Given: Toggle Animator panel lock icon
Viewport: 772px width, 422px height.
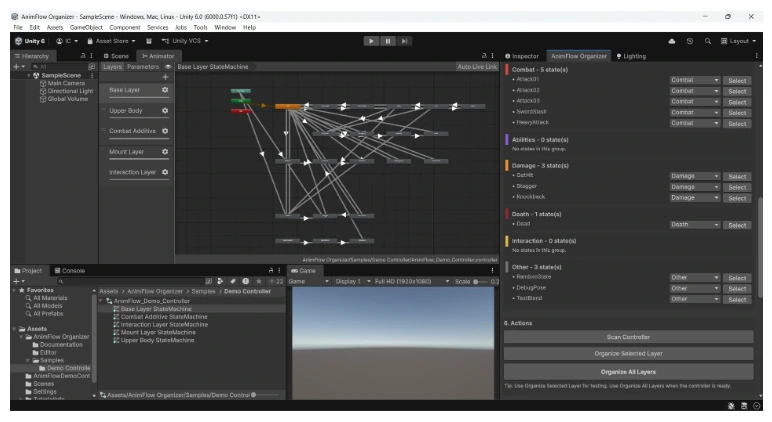Looking at the screenshot, I should click(484, 56).
